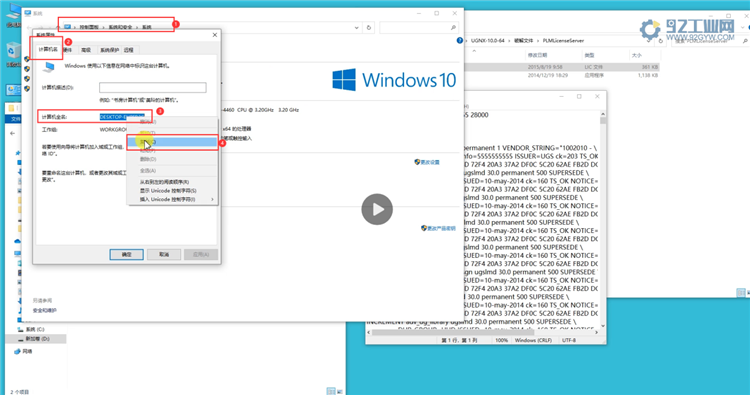Image resolution: width=750 pixels, height=395 pixels.
Task: Play the video with the center play button
Action: tap(377, 209)
